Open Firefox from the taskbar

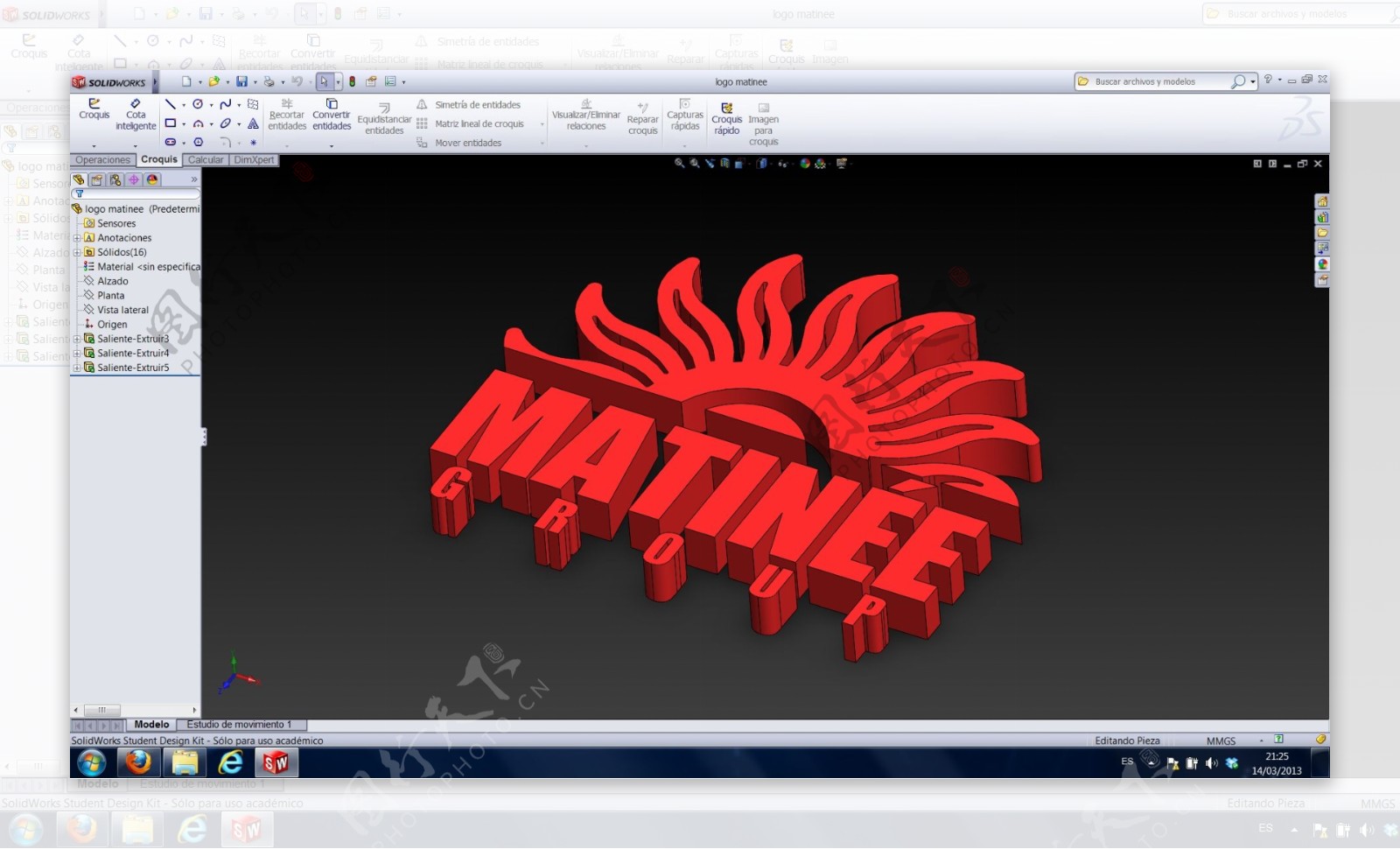tap(138, 763)
